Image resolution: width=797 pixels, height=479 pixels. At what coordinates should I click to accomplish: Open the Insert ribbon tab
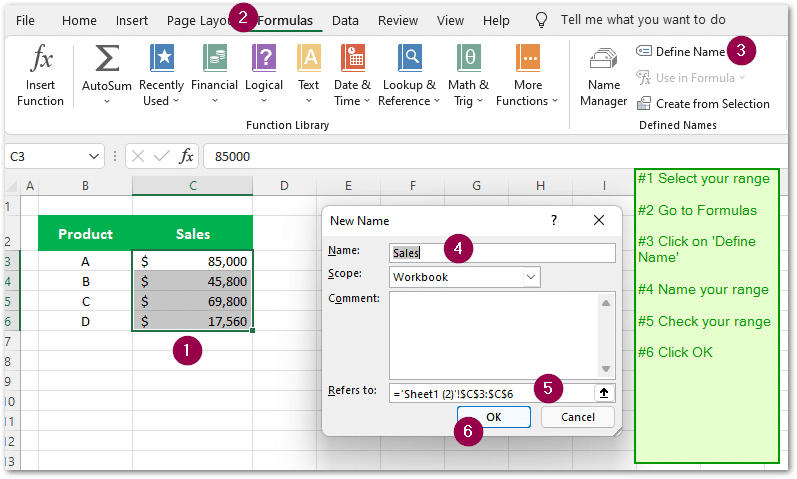131,20
